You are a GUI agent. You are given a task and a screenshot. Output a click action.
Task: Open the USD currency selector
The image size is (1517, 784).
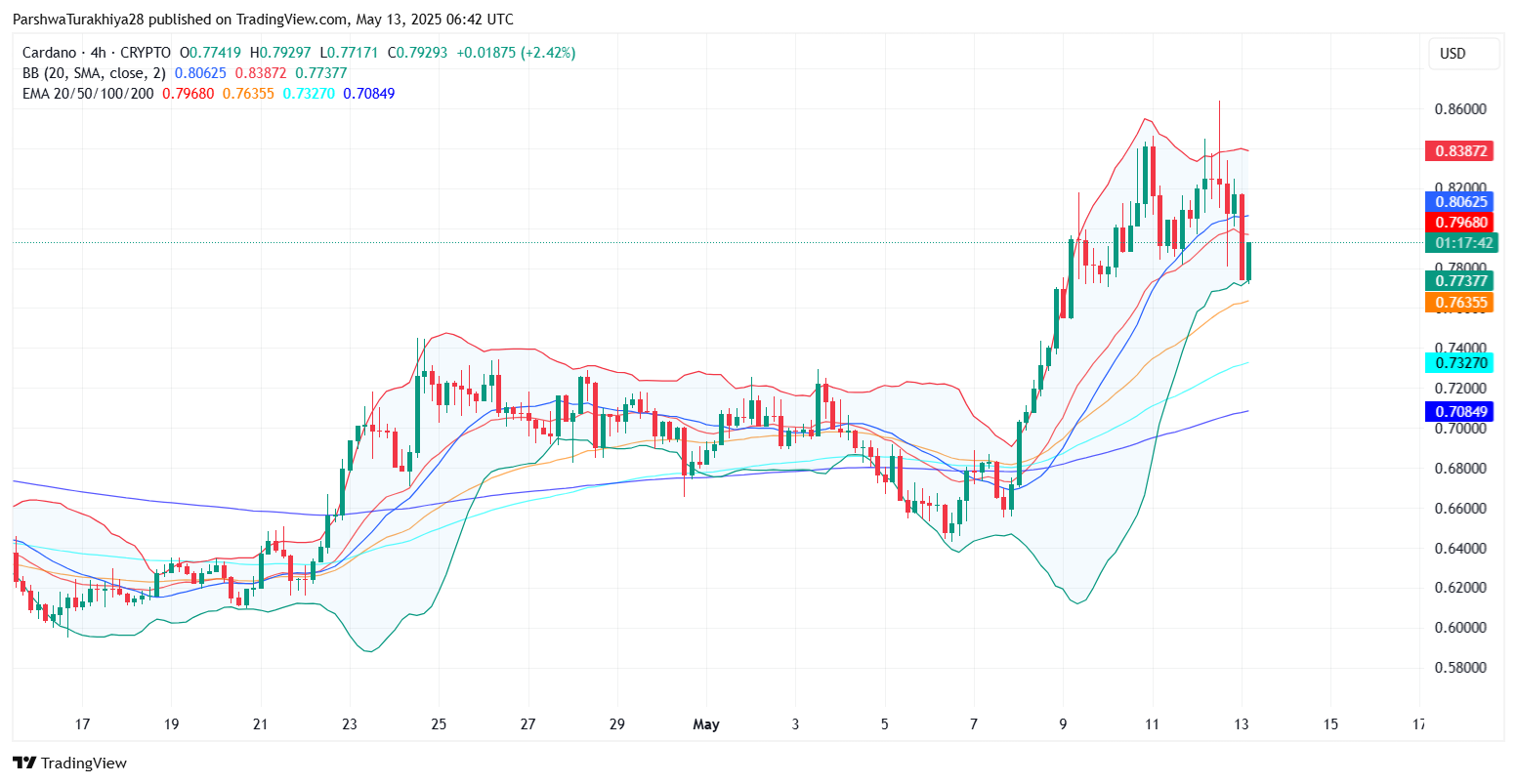[1463, 54]
